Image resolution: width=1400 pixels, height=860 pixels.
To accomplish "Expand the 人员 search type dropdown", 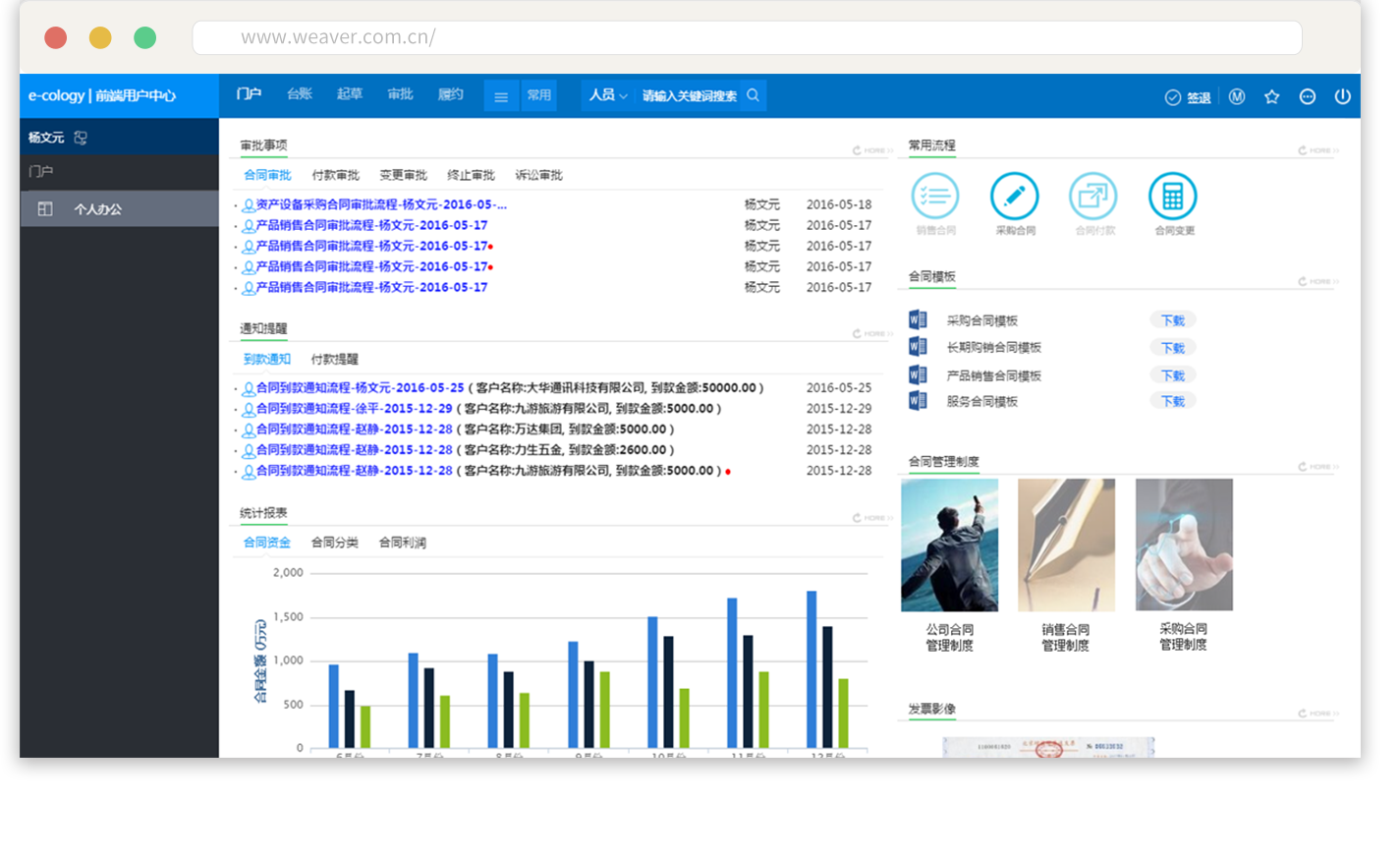I will click(607, 95).
